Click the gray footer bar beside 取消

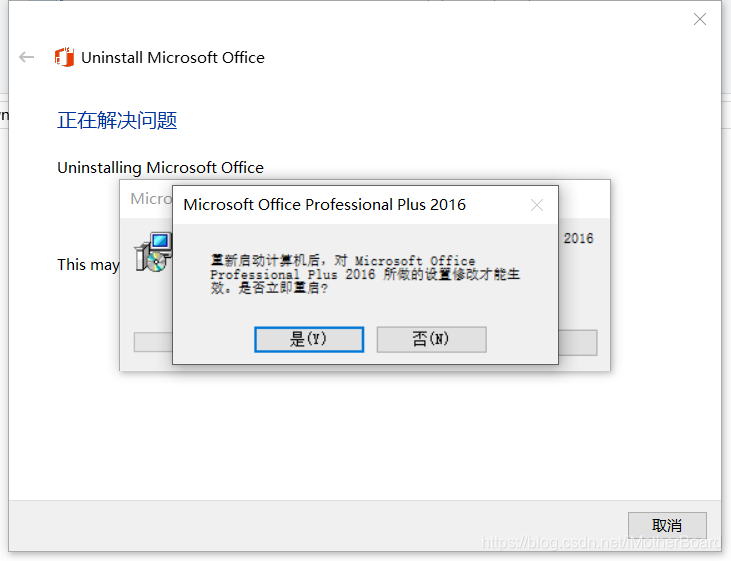click(x=317, y=526)
